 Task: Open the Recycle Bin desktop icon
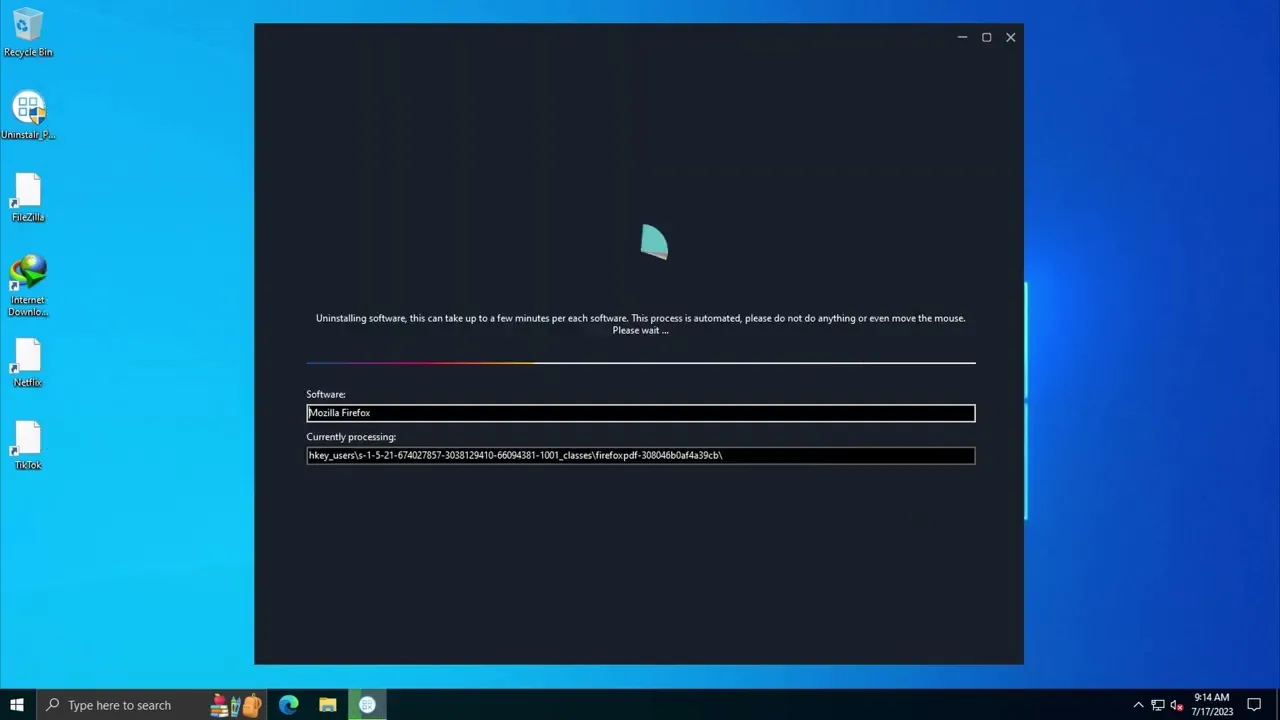[28, 33]
